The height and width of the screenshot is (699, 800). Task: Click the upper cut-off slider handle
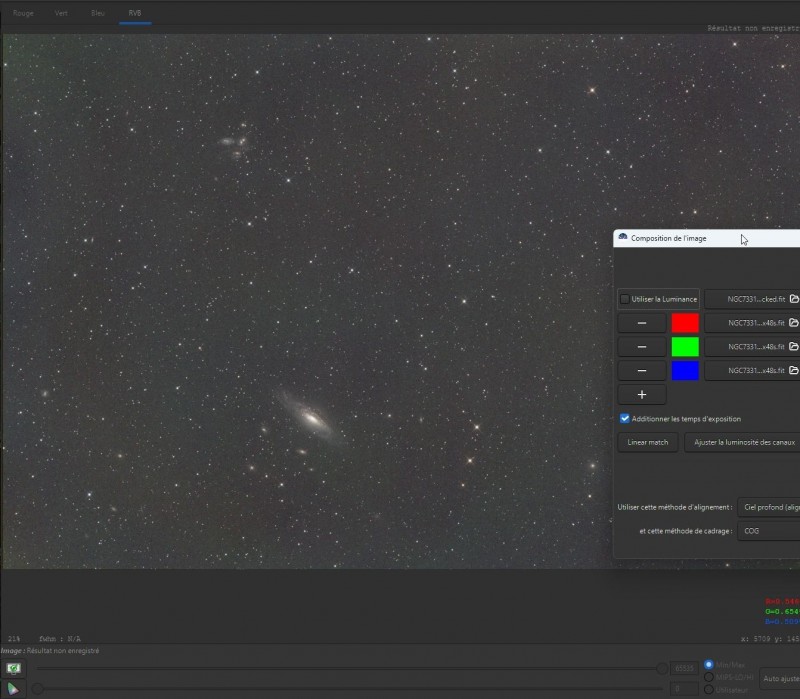pos(662,668)
